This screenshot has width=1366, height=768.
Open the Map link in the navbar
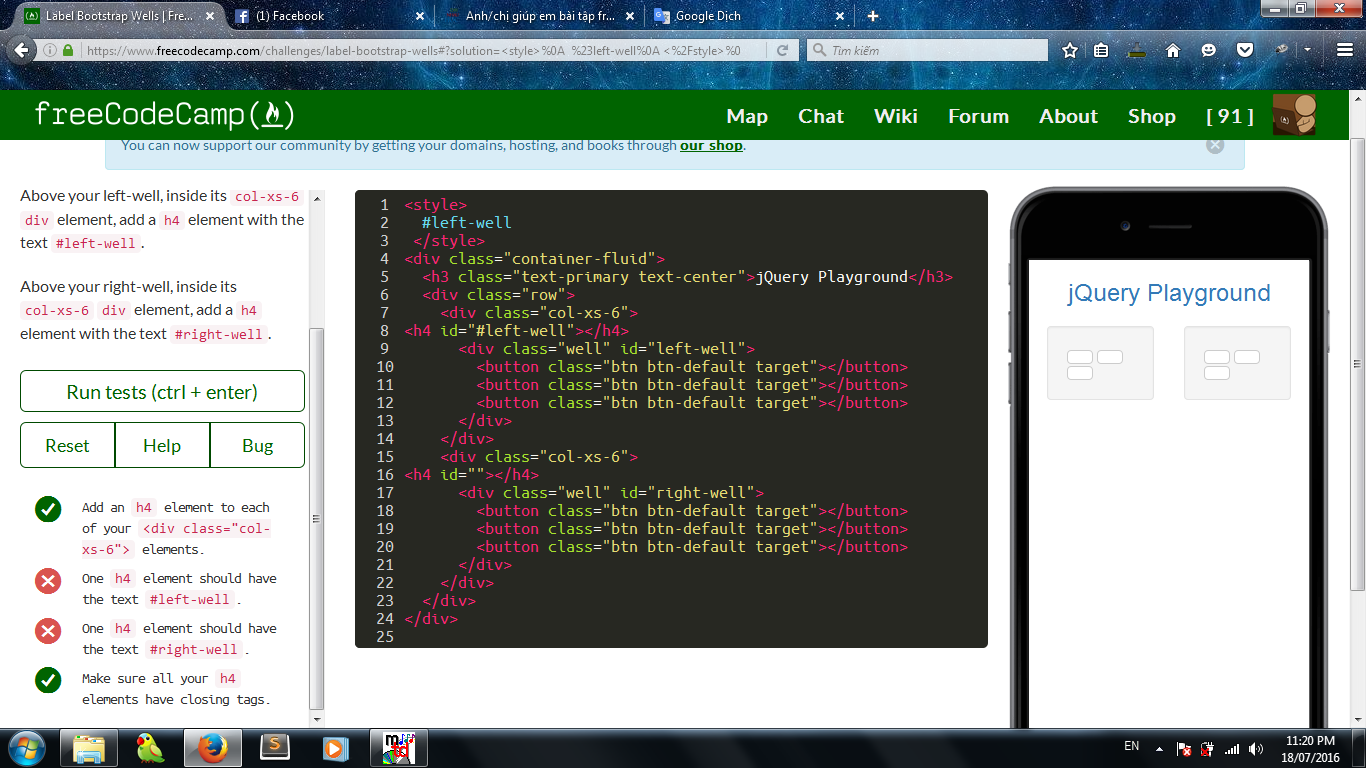[x=746, y=116]
